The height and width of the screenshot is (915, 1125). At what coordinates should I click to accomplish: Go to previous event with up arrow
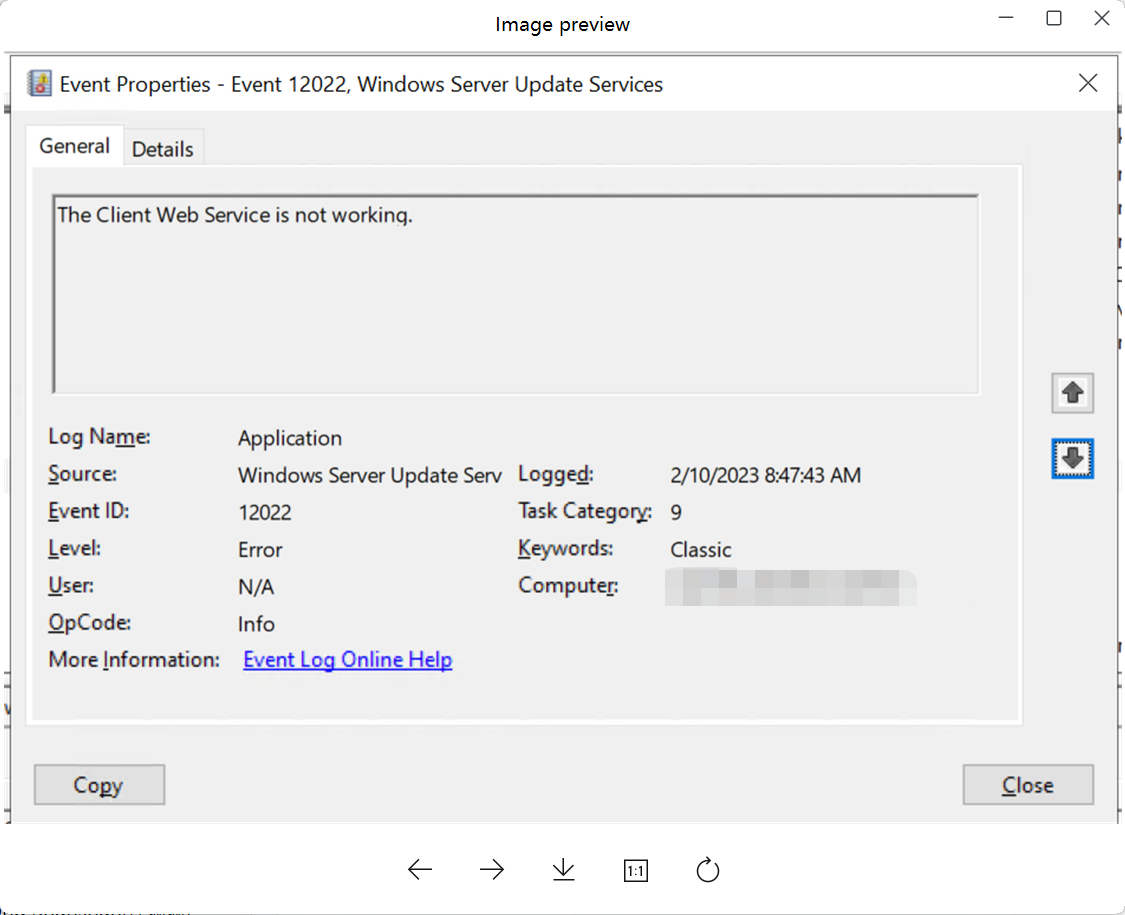tap(1073, 393)
